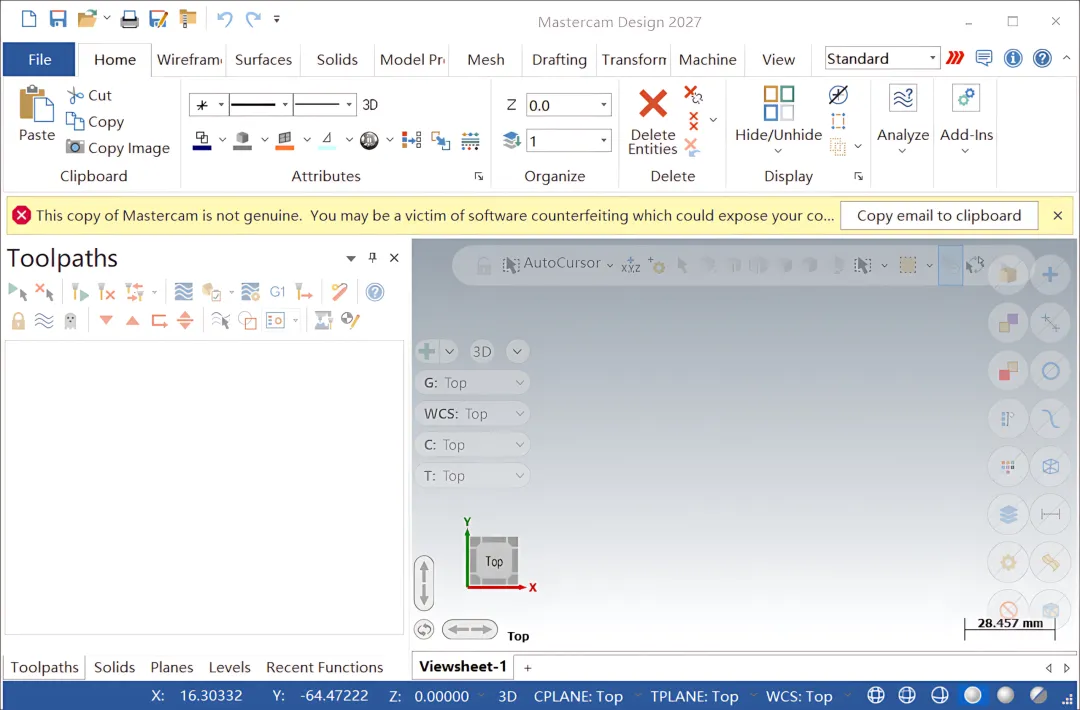Click Copy Image button

[x=118, y=148]
